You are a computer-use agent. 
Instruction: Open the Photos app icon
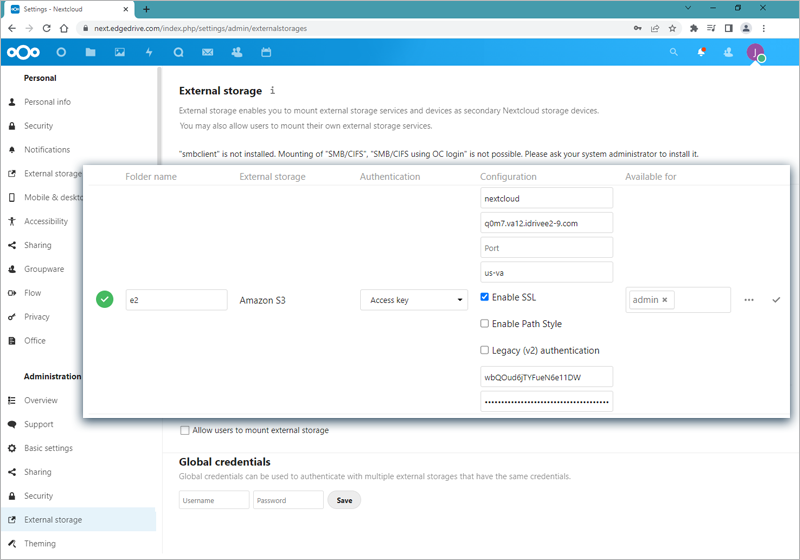(x=119, y=52)
